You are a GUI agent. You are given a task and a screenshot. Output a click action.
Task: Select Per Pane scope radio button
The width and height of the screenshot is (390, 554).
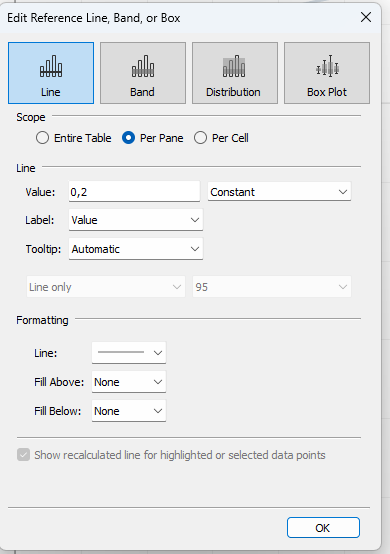(128, 138)
